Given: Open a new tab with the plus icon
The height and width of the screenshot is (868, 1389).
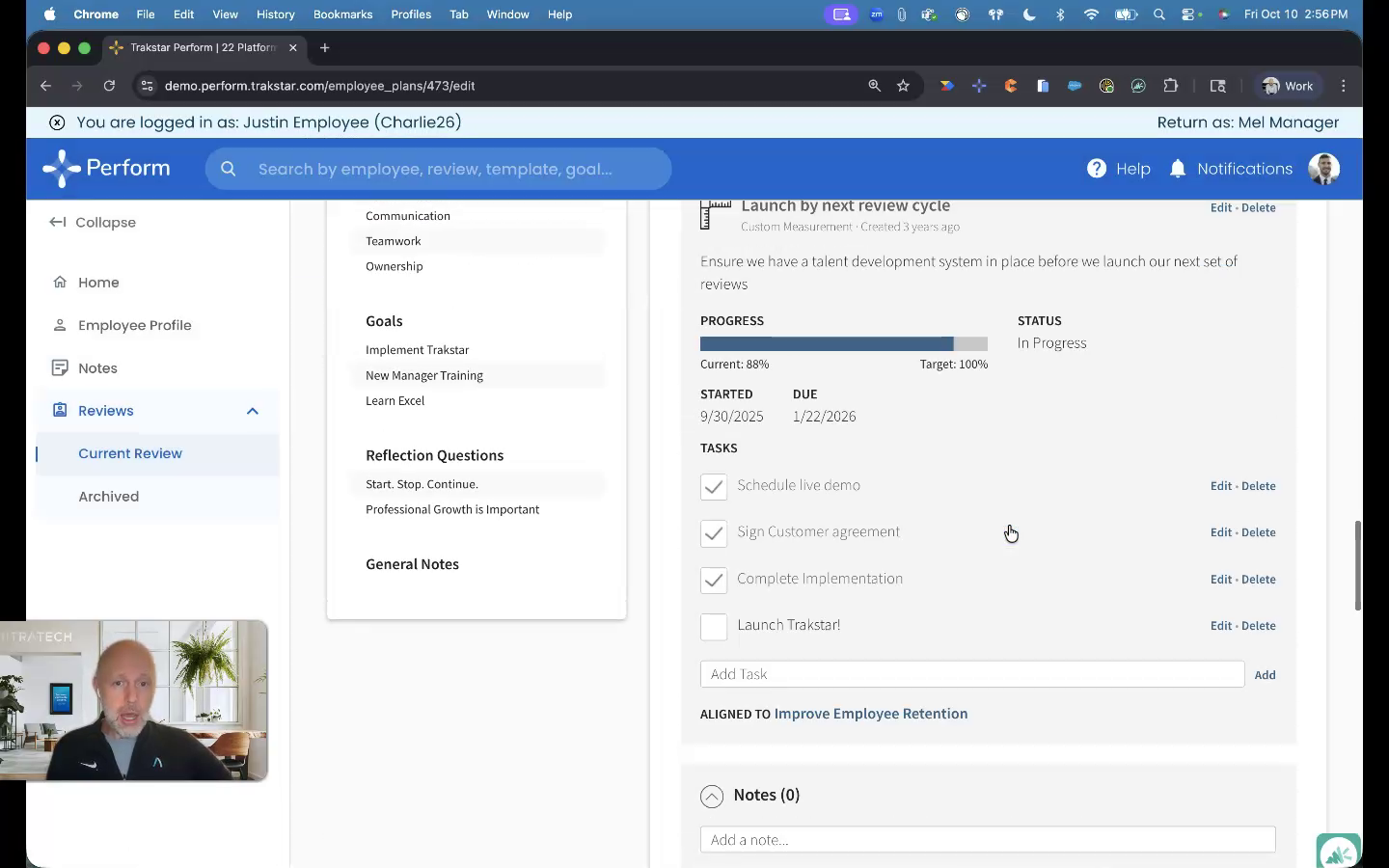Looking at the screenshot, I should [x=325, y=47].
